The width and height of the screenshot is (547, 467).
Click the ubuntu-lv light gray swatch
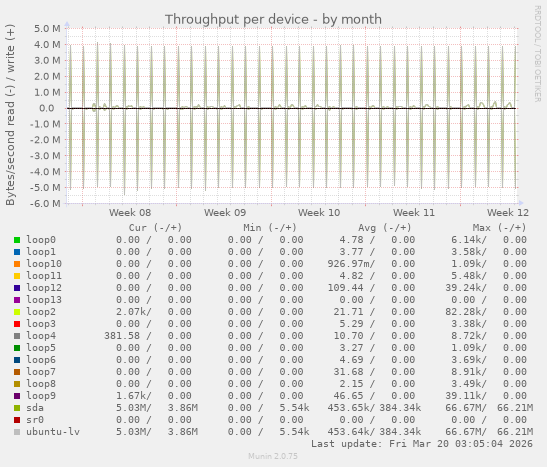point(17,432)
